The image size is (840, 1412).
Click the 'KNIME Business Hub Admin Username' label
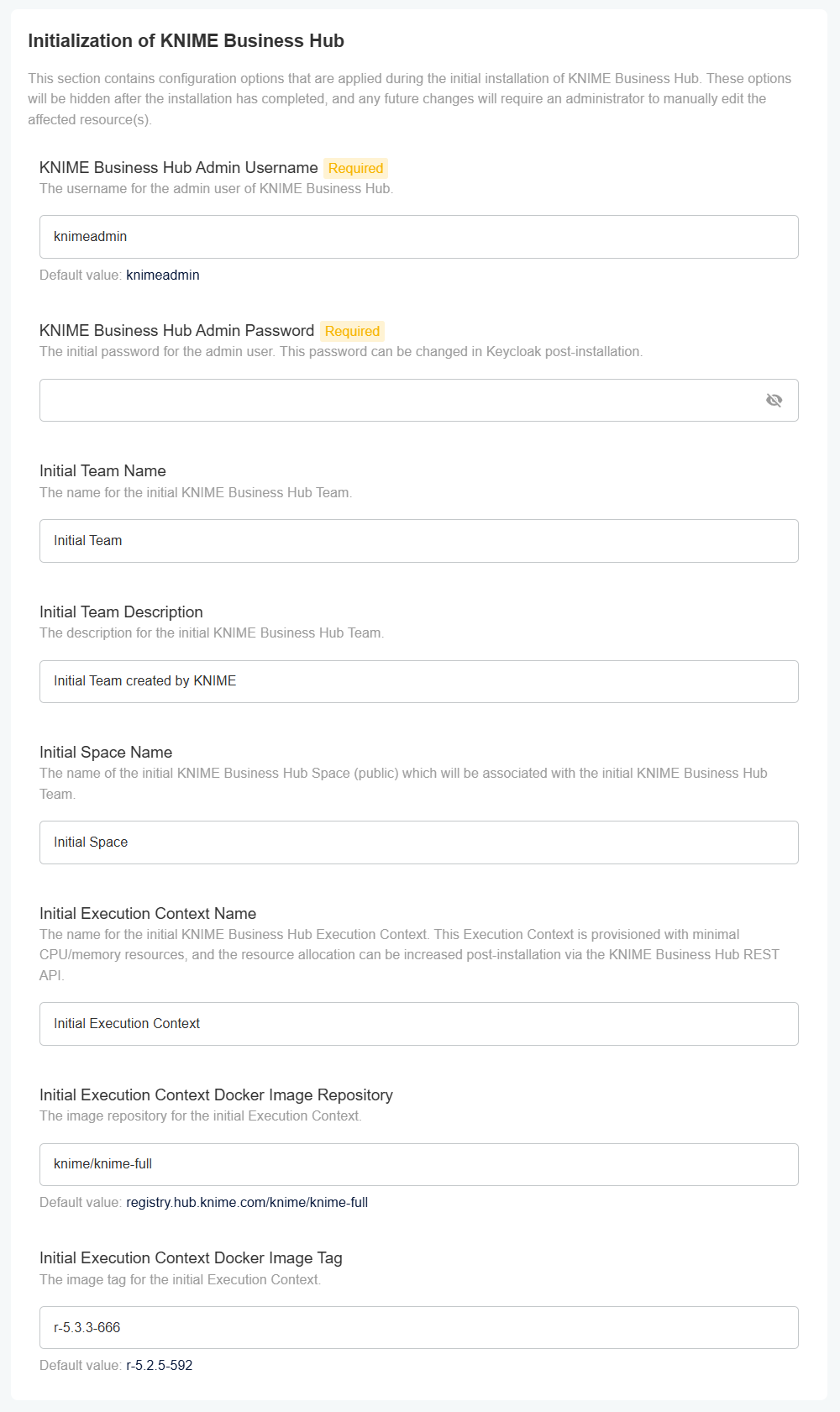[178, 168]
